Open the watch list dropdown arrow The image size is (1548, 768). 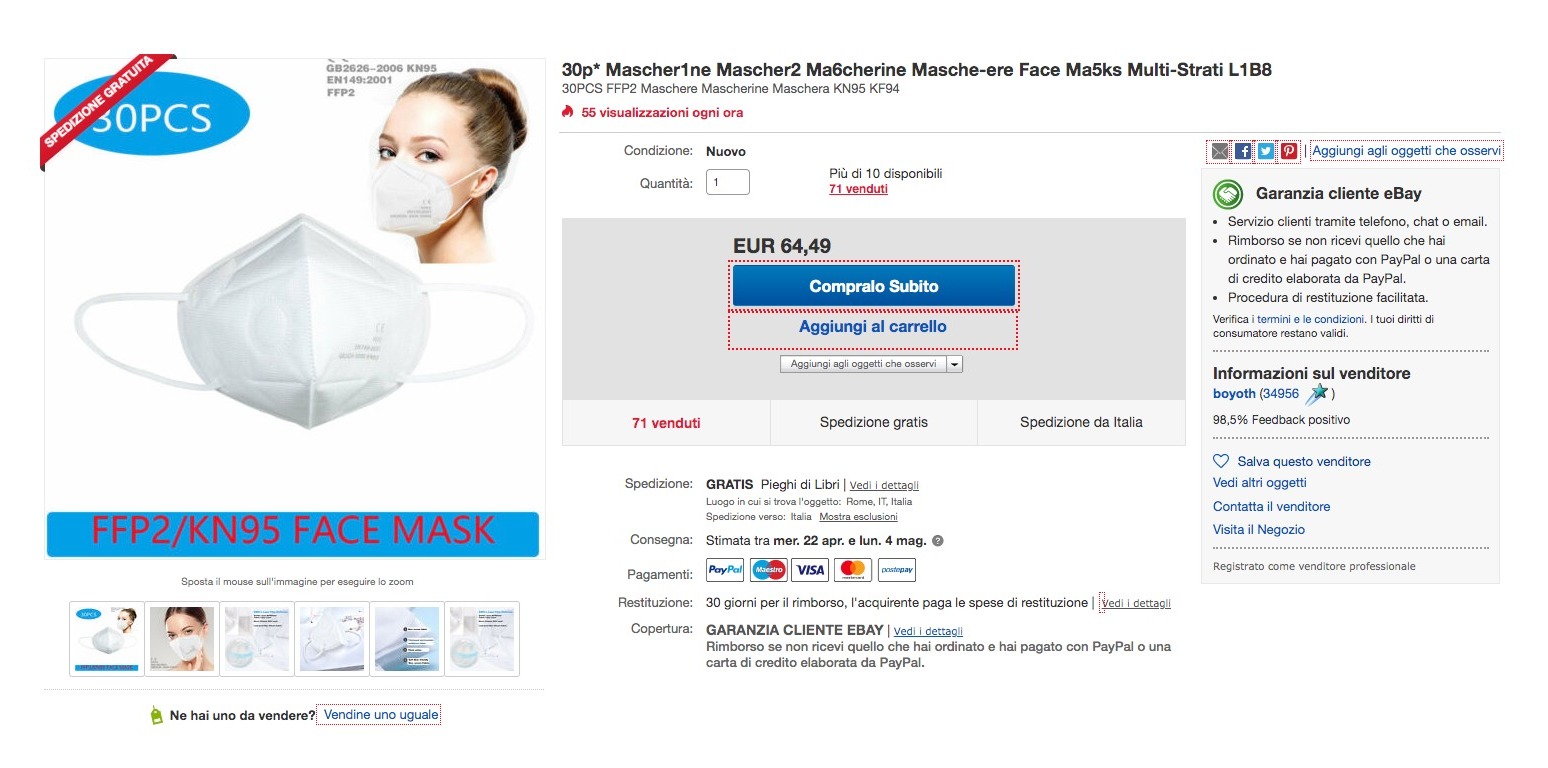(954, 364)
